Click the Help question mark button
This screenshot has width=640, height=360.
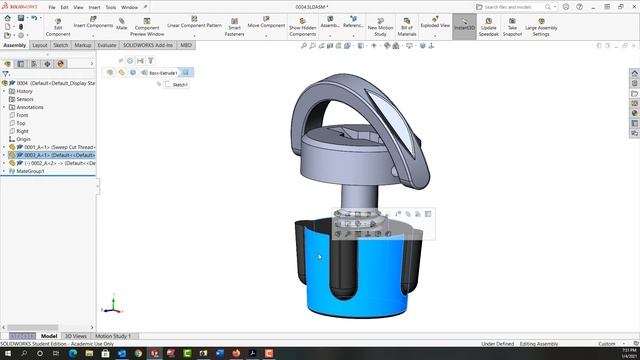pyautogui.click(x=579, y=7)
